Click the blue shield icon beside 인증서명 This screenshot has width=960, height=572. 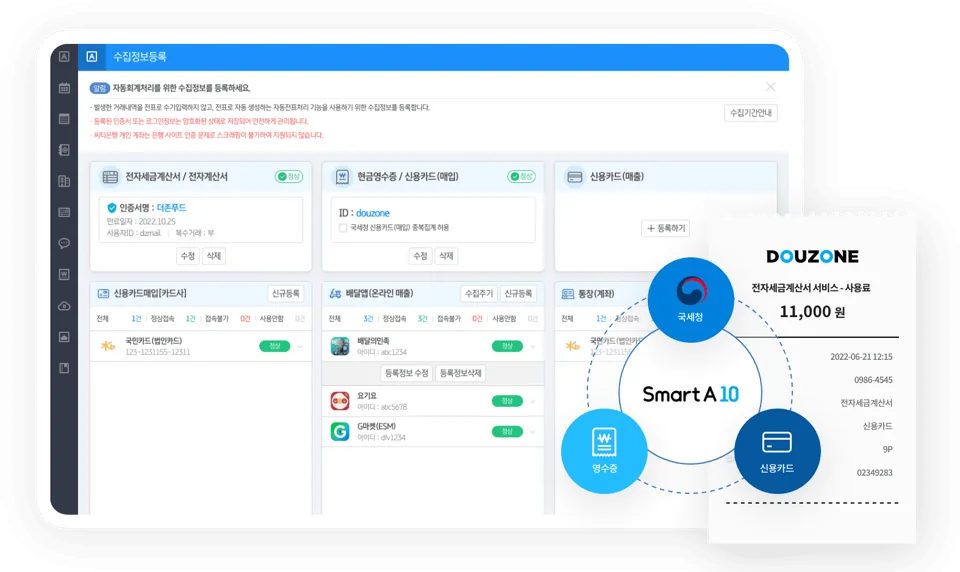[111, 208]
